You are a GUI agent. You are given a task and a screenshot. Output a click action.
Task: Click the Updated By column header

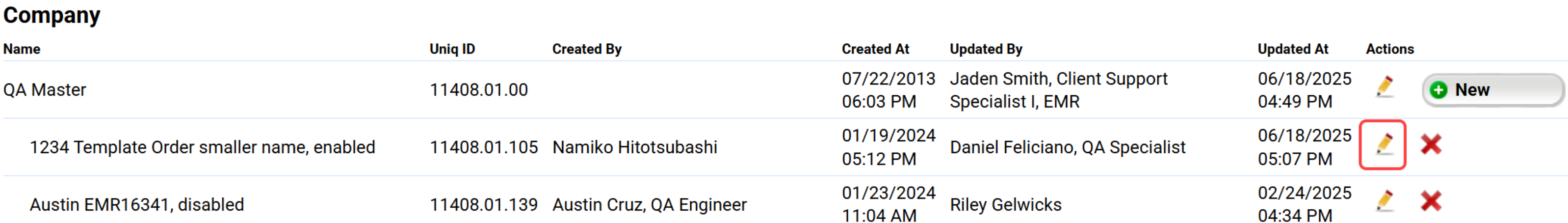click(986, 49)
